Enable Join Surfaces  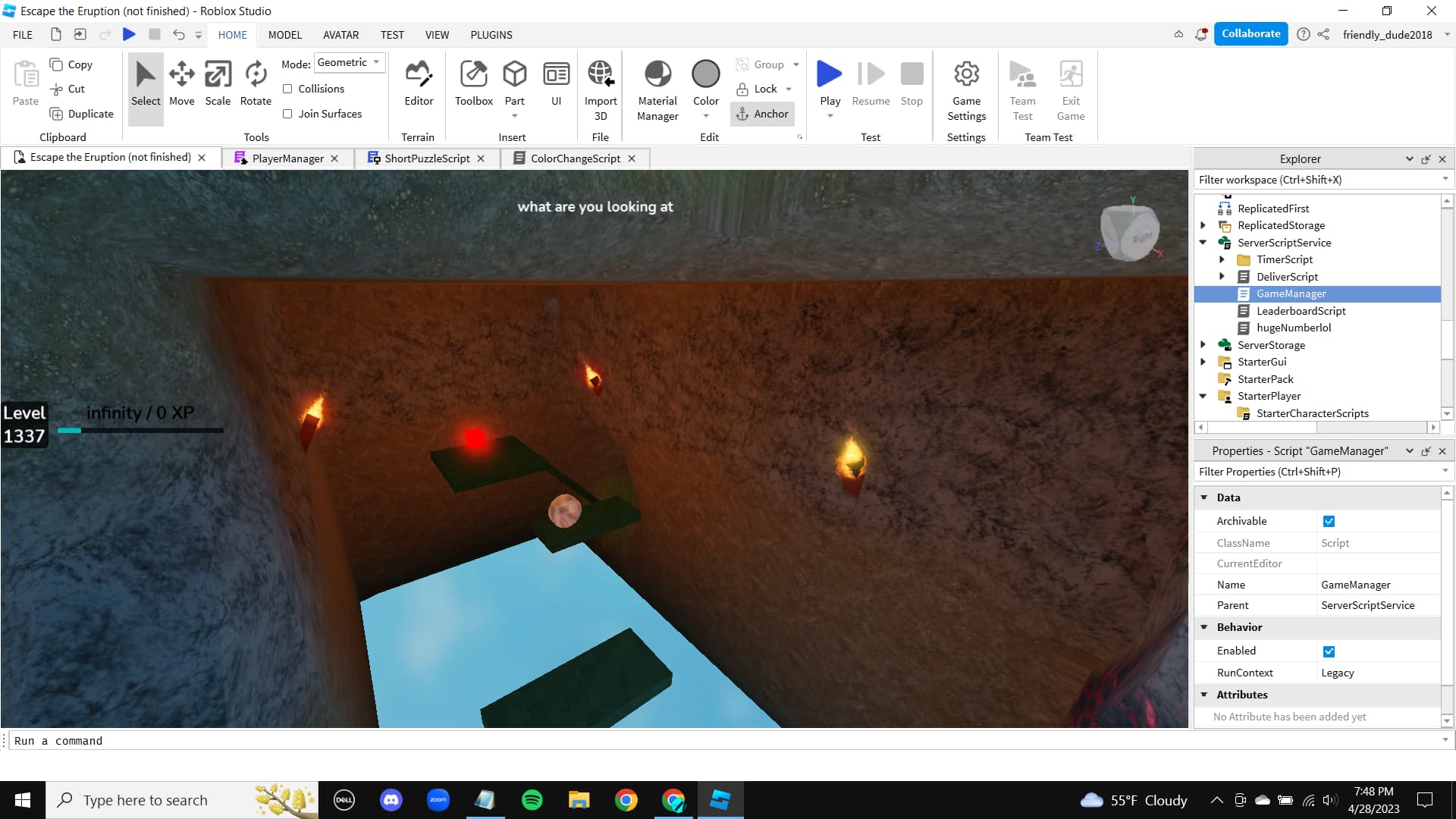pos(288,114)
